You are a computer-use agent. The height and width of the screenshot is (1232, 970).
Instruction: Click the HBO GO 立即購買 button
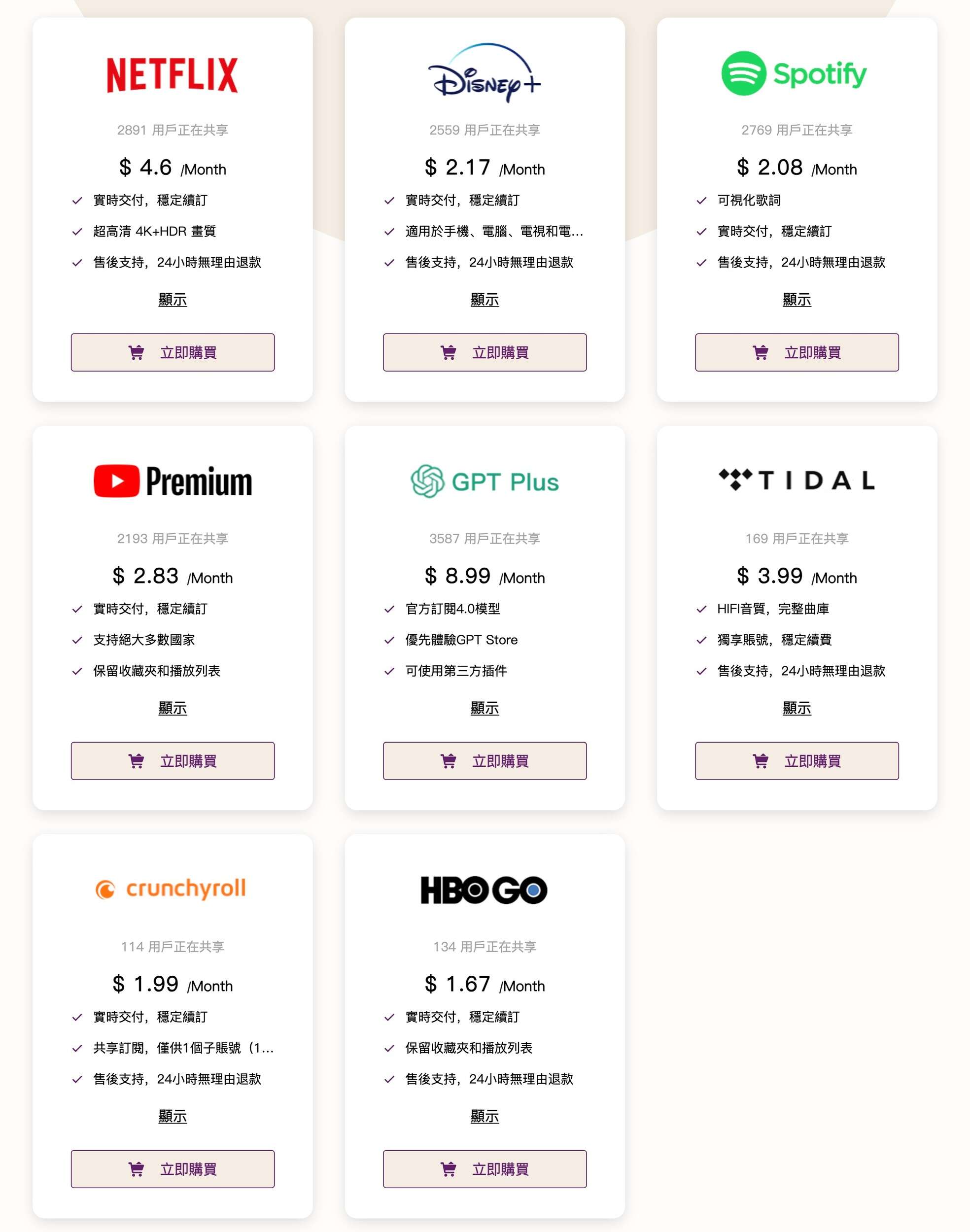[x=485, y=1169]
